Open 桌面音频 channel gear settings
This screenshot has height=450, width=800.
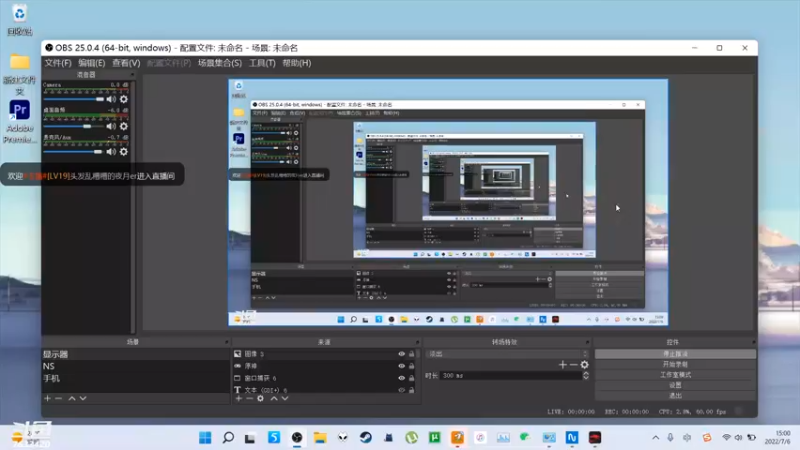(x=123, y=126)
